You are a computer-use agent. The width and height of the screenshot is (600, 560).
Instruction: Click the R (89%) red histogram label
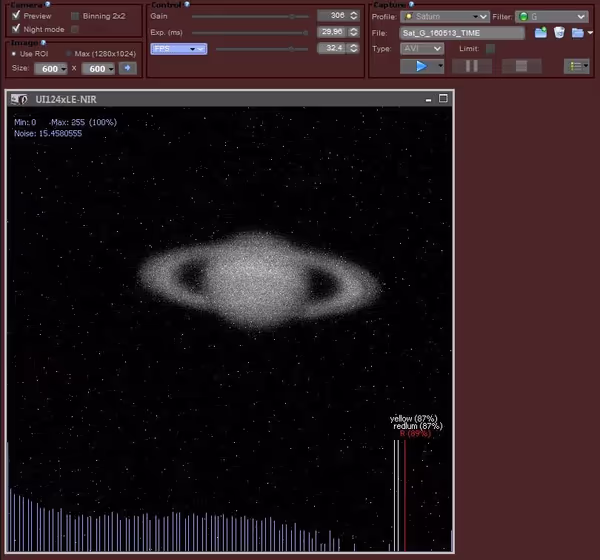(x=416, y=434)
